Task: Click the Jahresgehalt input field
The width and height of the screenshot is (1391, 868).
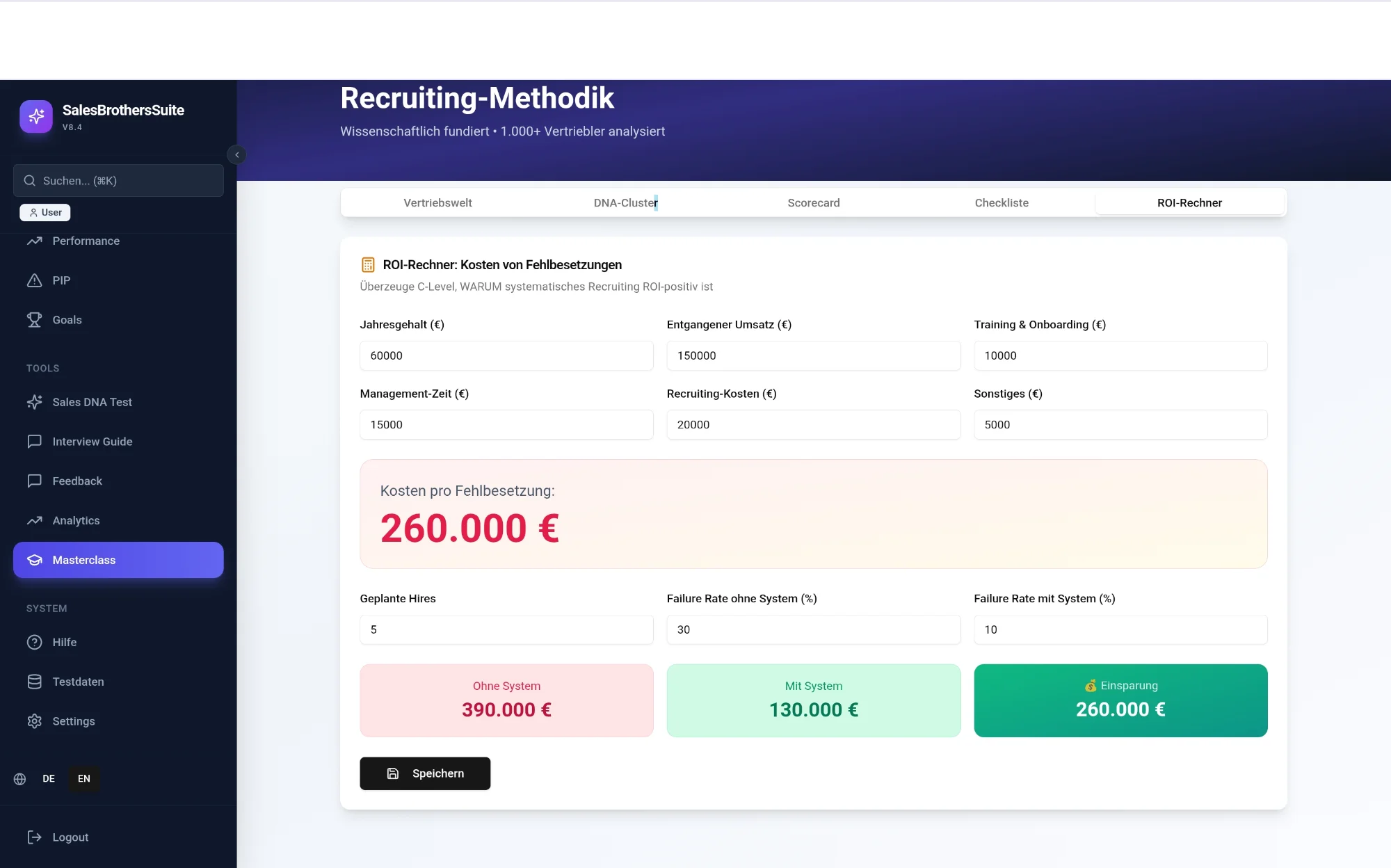Action: [506, 355]
